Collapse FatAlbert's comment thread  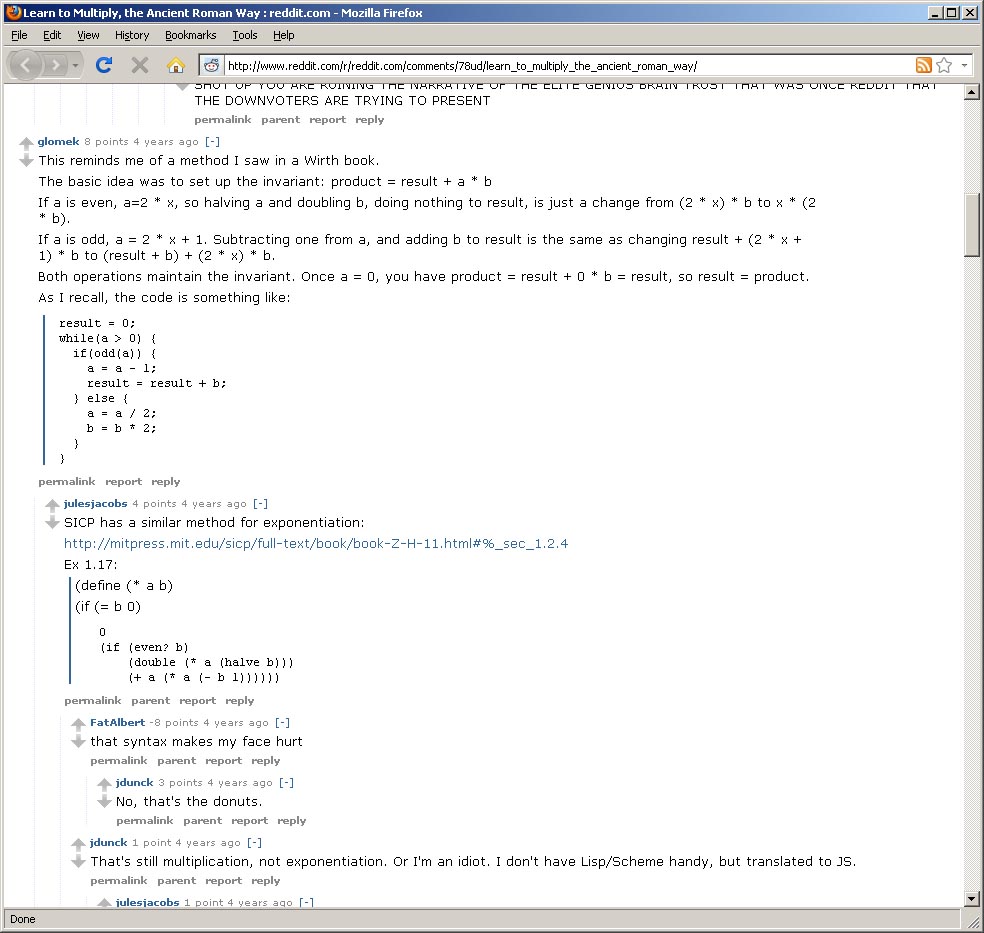tap(282, 723)
